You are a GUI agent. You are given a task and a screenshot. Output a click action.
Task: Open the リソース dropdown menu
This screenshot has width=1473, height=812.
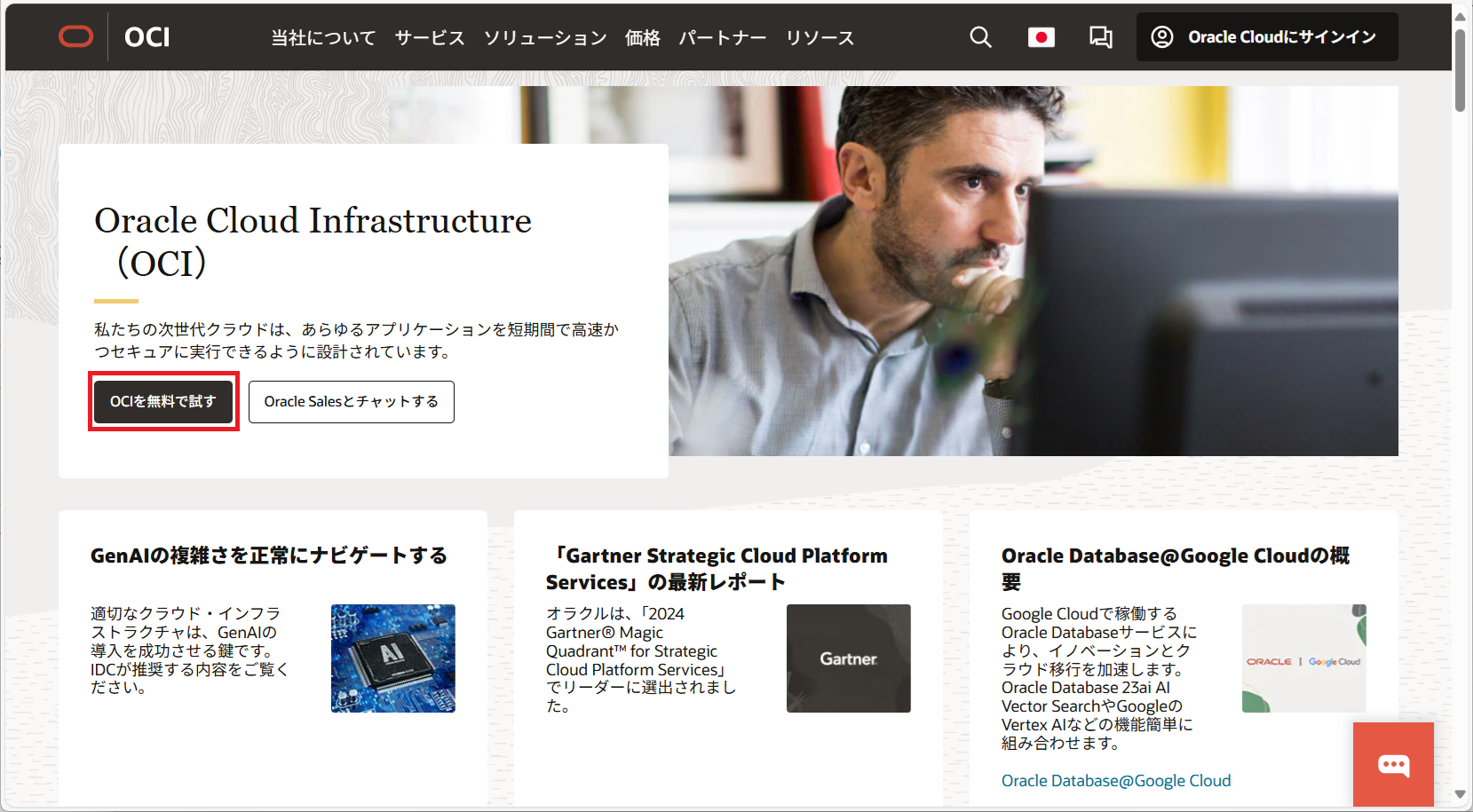pyautogui.click(x=819, y=38)
